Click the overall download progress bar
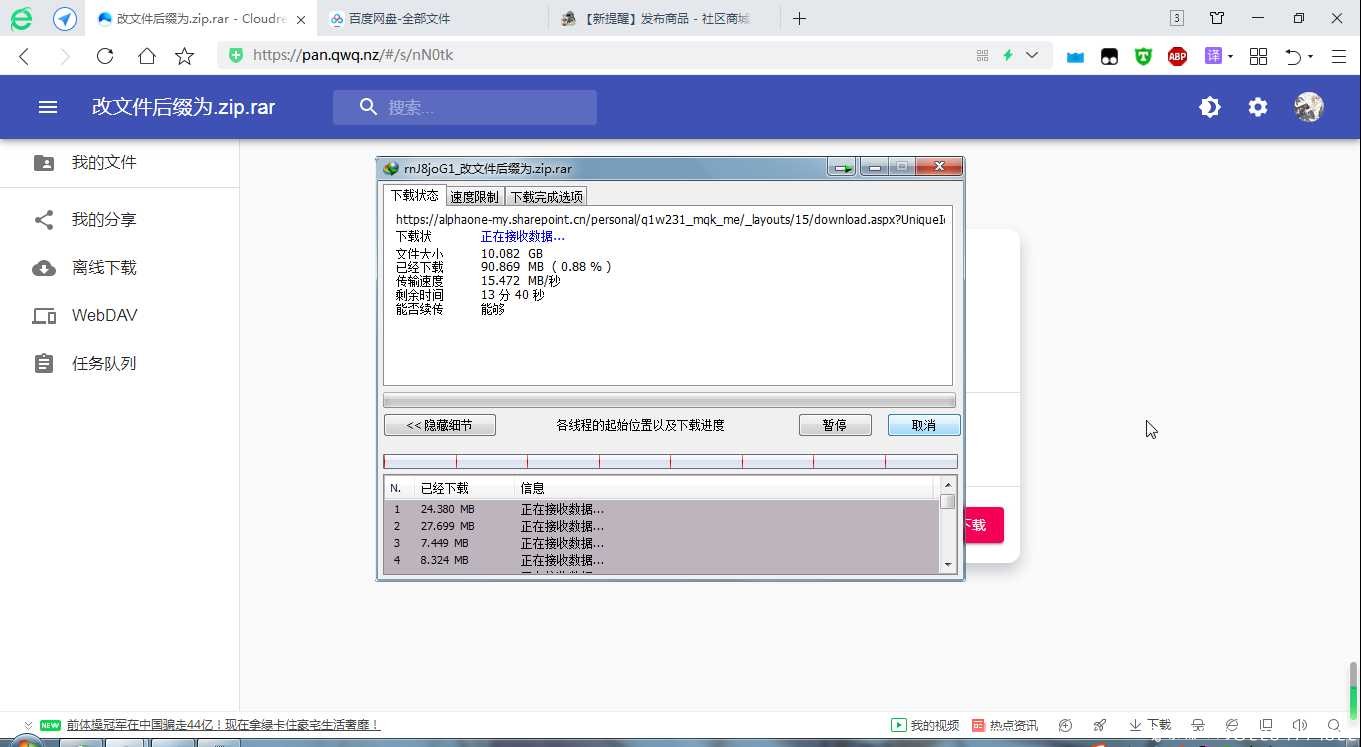 [x=669, y=400]
